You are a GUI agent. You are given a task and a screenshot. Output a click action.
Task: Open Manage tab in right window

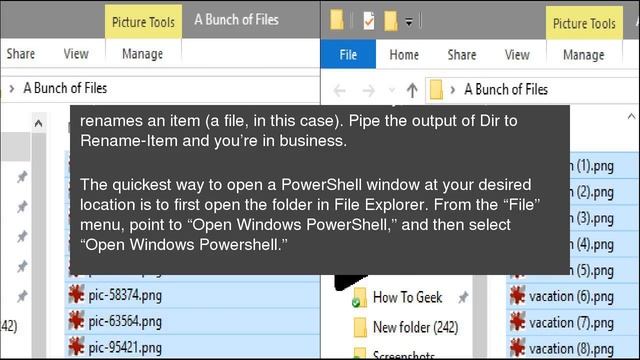[x=583, y=54]
